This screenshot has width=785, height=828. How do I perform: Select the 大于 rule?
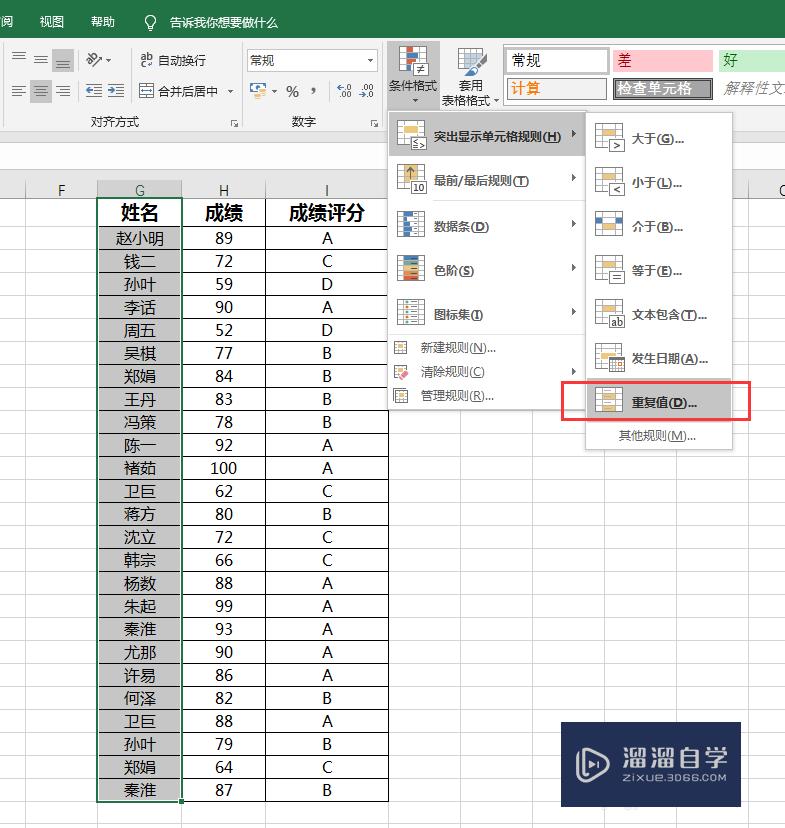tap(659, 138)
